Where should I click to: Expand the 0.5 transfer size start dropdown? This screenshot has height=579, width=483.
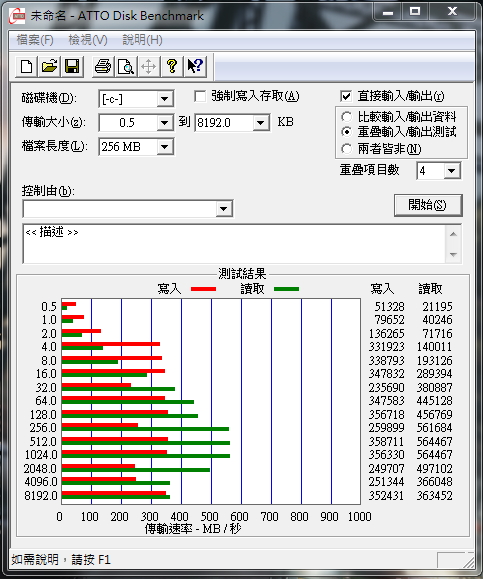(165, 123)
